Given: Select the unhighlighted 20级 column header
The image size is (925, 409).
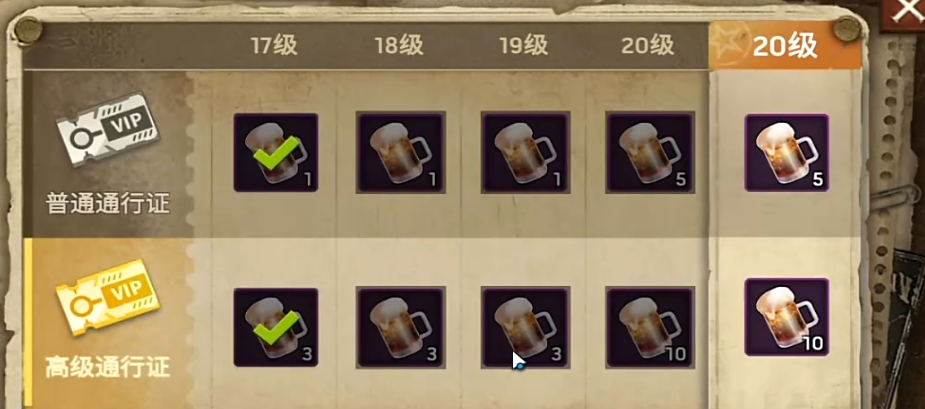Looking at the screenshot, I should [648, 45].
